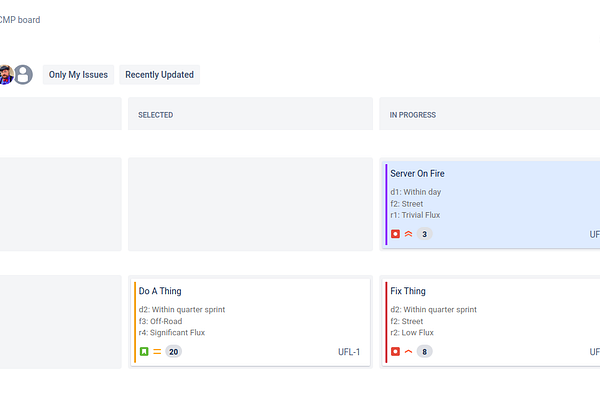
Task: Open the Server On Fire card
Action: (x=491, y=204)
